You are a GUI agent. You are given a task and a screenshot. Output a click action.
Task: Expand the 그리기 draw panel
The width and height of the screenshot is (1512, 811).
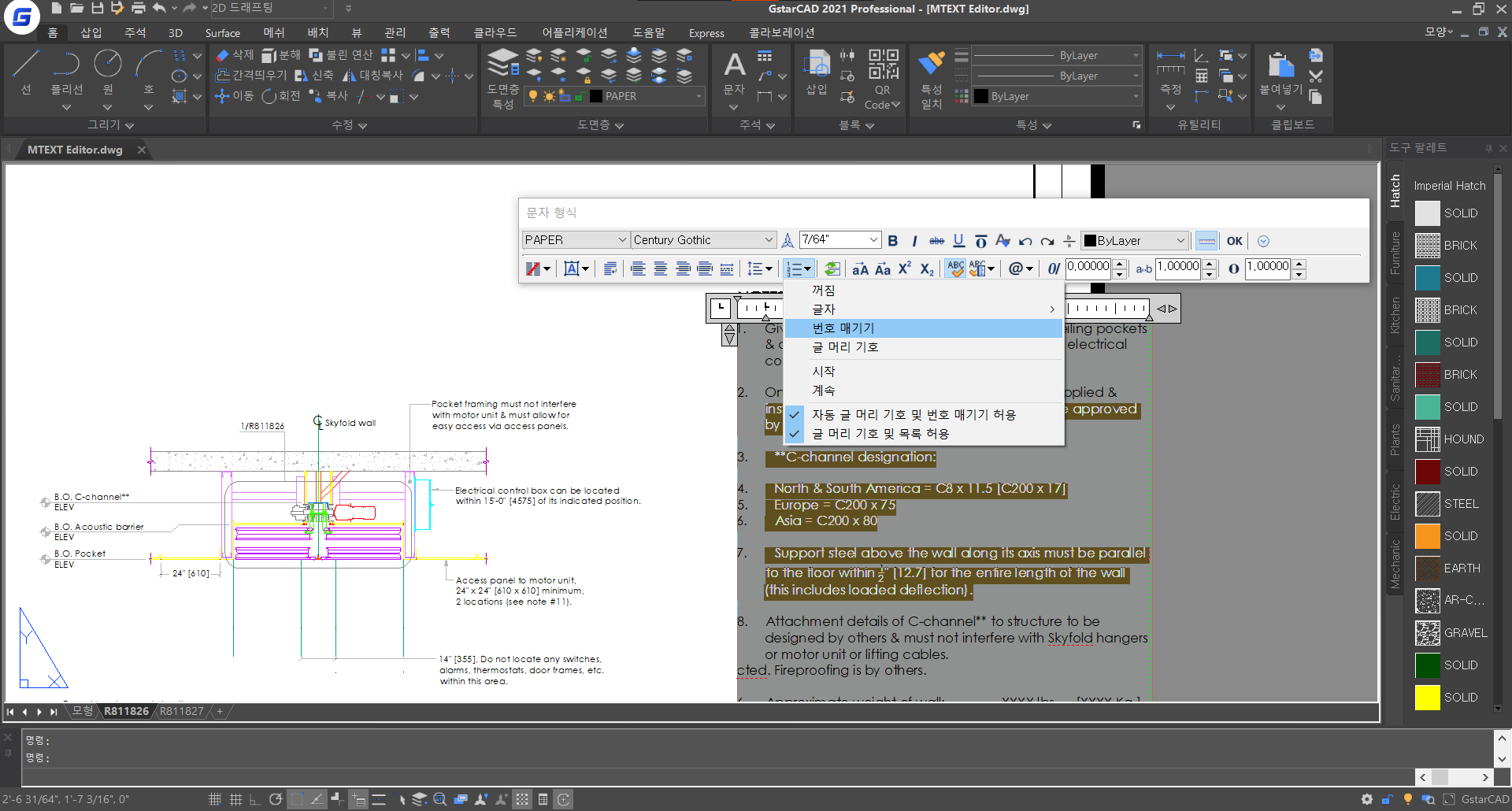[x=110, y=124]
